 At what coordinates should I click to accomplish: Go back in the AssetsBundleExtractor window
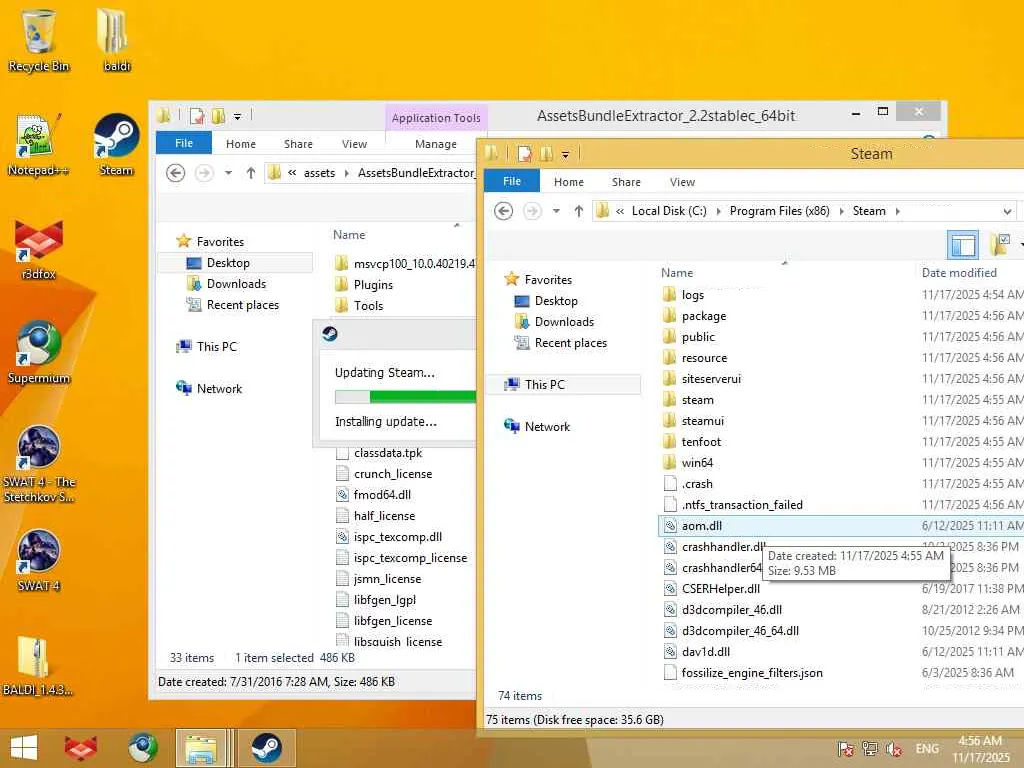[175, 173]
